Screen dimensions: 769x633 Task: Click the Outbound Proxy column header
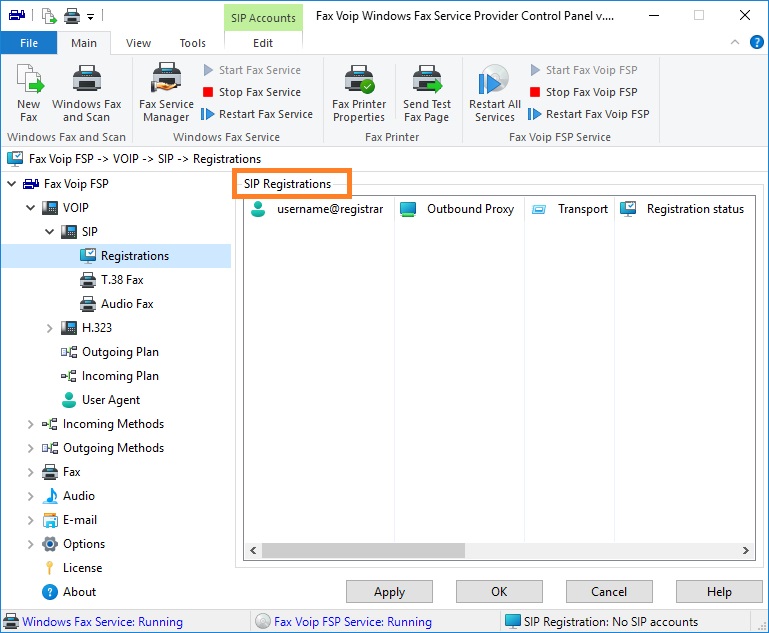click(459, 209)
